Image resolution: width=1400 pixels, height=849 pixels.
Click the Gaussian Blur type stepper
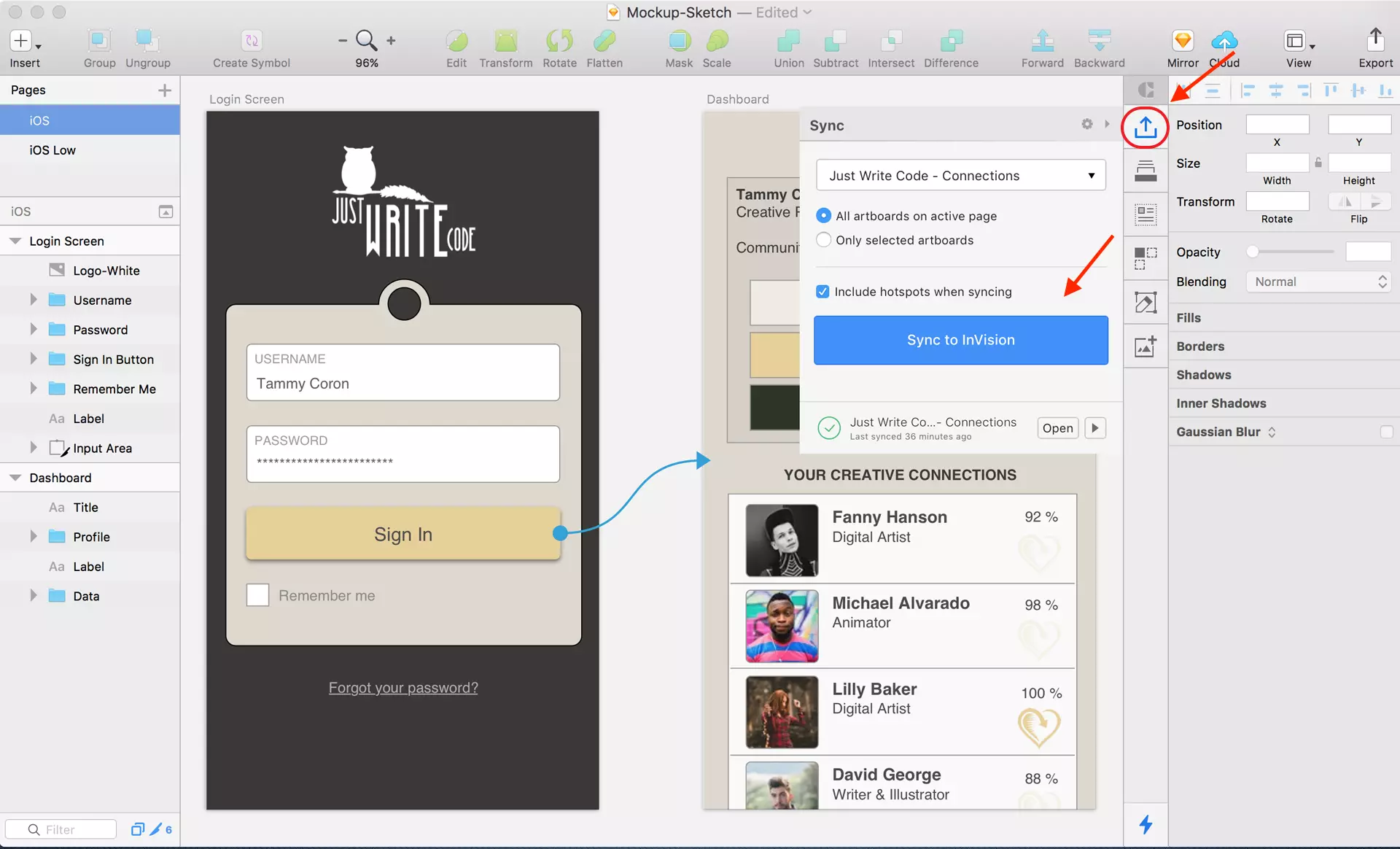pos(1272,432)
